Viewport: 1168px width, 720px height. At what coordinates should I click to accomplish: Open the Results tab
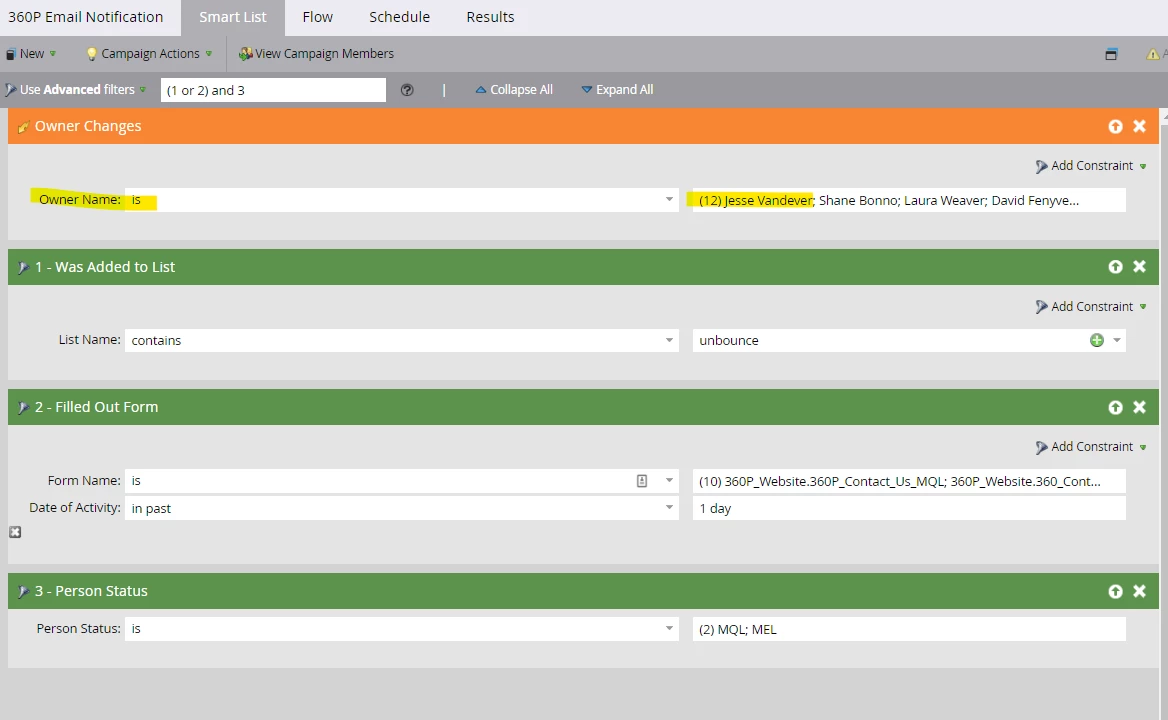coord(490,17)
